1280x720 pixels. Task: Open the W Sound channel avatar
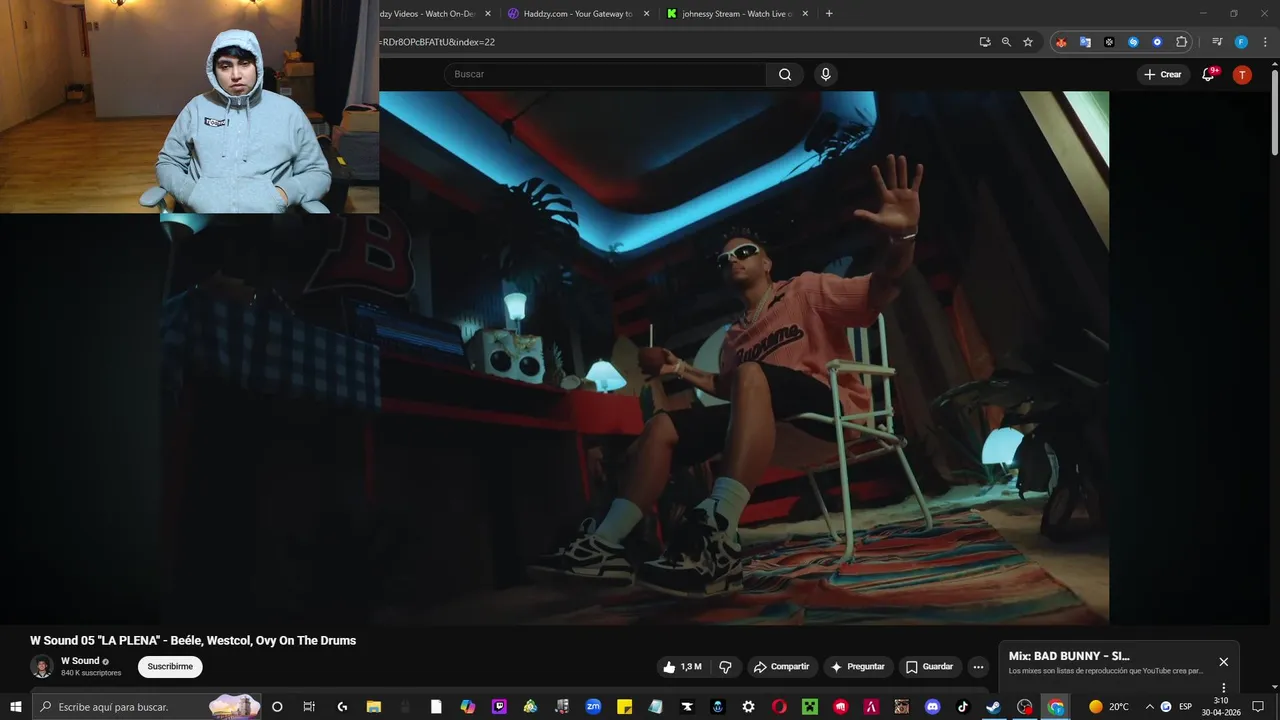click(42, 667)
